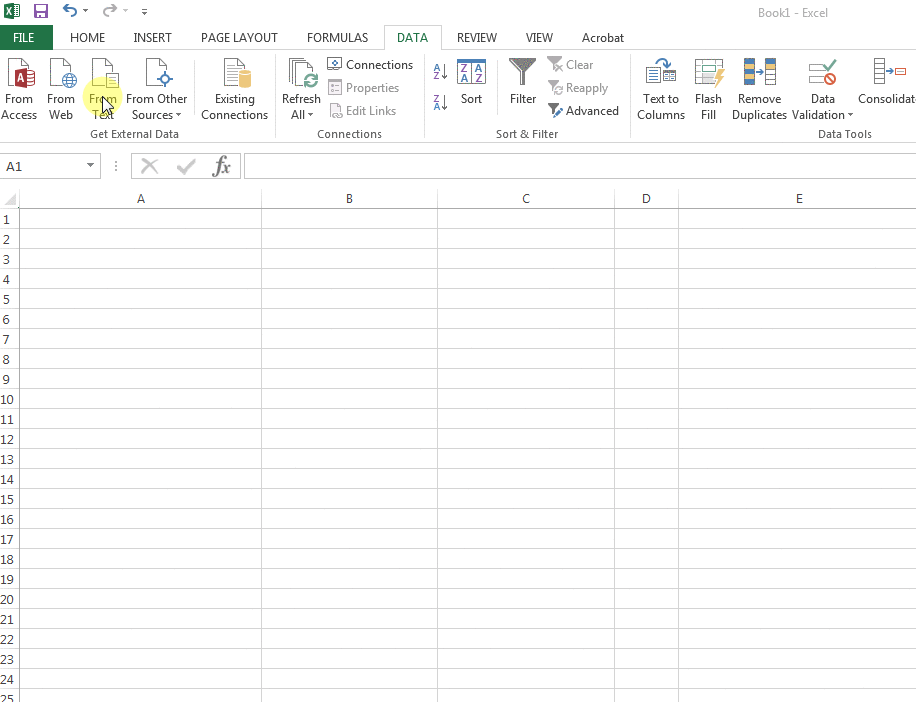The image size is (916, 702).
Task: Select column B header
Action: coord(349,199)
